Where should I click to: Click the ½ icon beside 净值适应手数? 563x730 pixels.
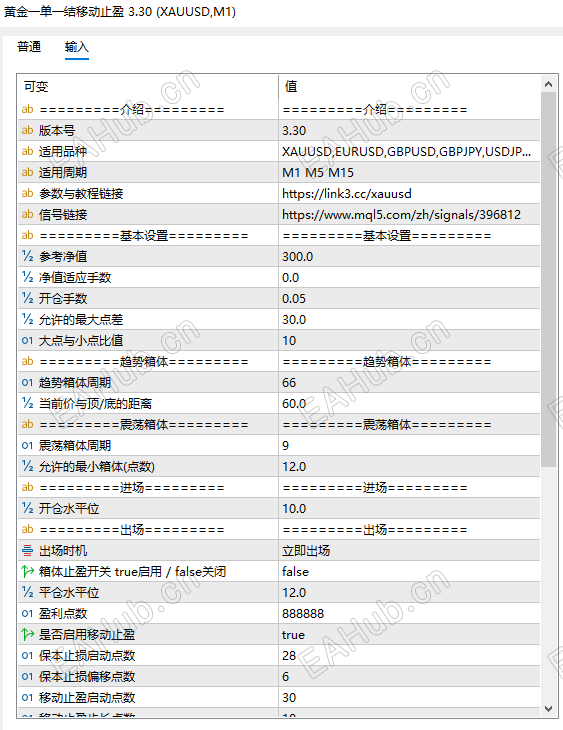(27, 277)
